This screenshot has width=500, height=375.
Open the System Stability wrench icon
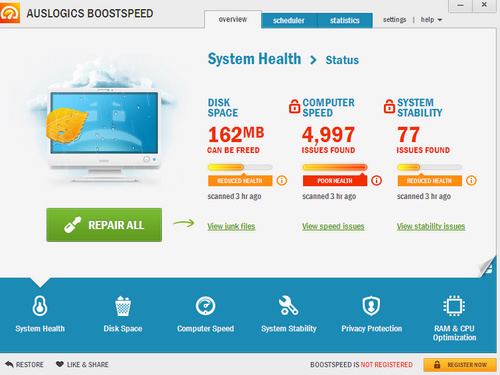[x=288, y=305]
